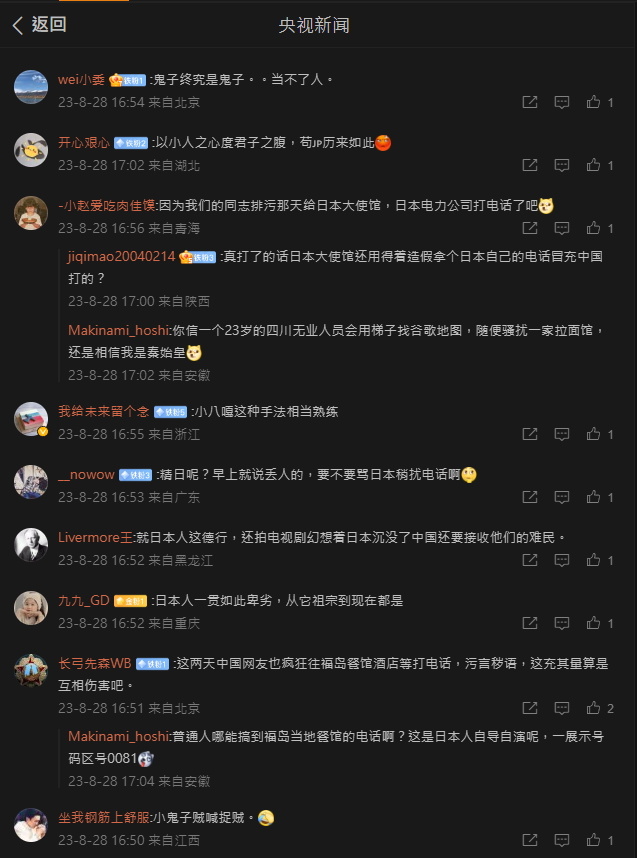Share the comment from Livermore王

[x=529, y=560]
